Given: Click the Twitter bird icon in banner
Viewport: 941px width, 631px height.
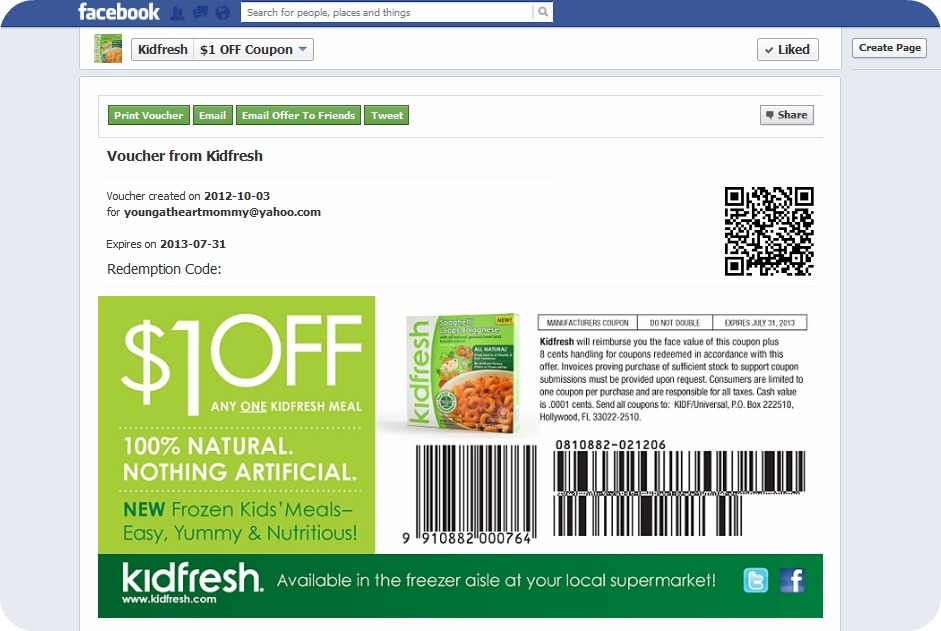Looking at the screenshot, I should (x=756, y=581).
